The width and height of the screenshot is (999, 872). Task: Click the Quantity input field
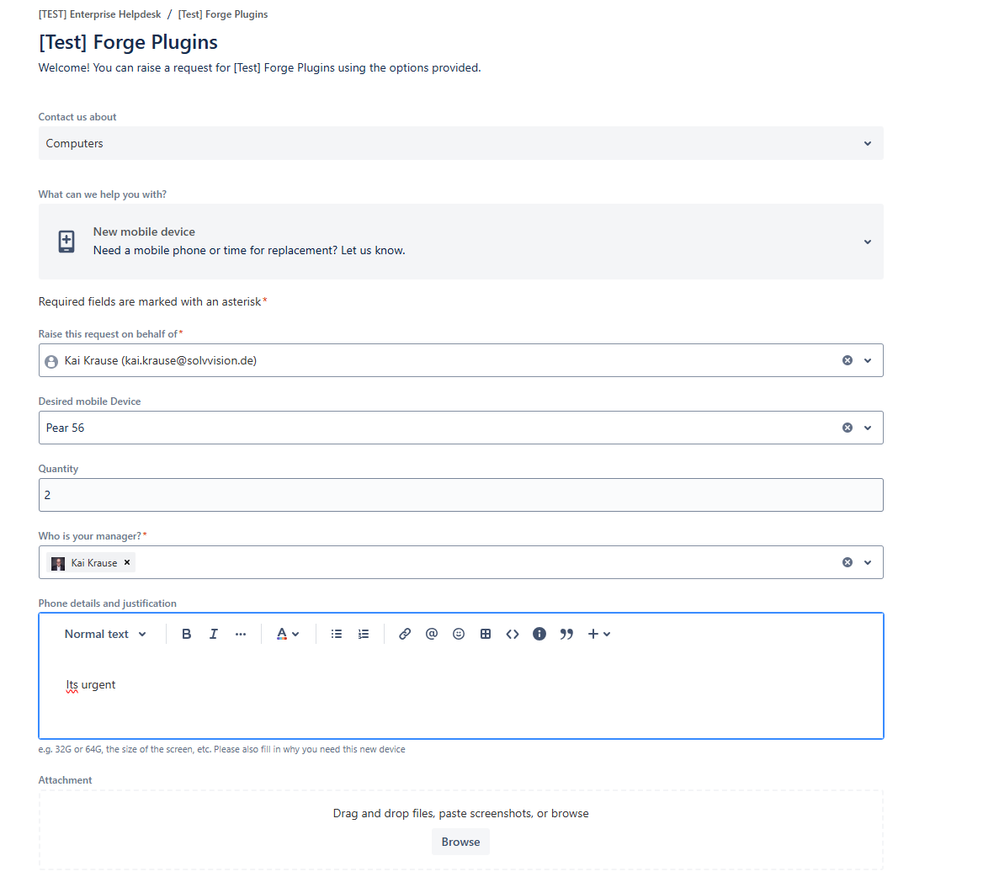(461, 495)
